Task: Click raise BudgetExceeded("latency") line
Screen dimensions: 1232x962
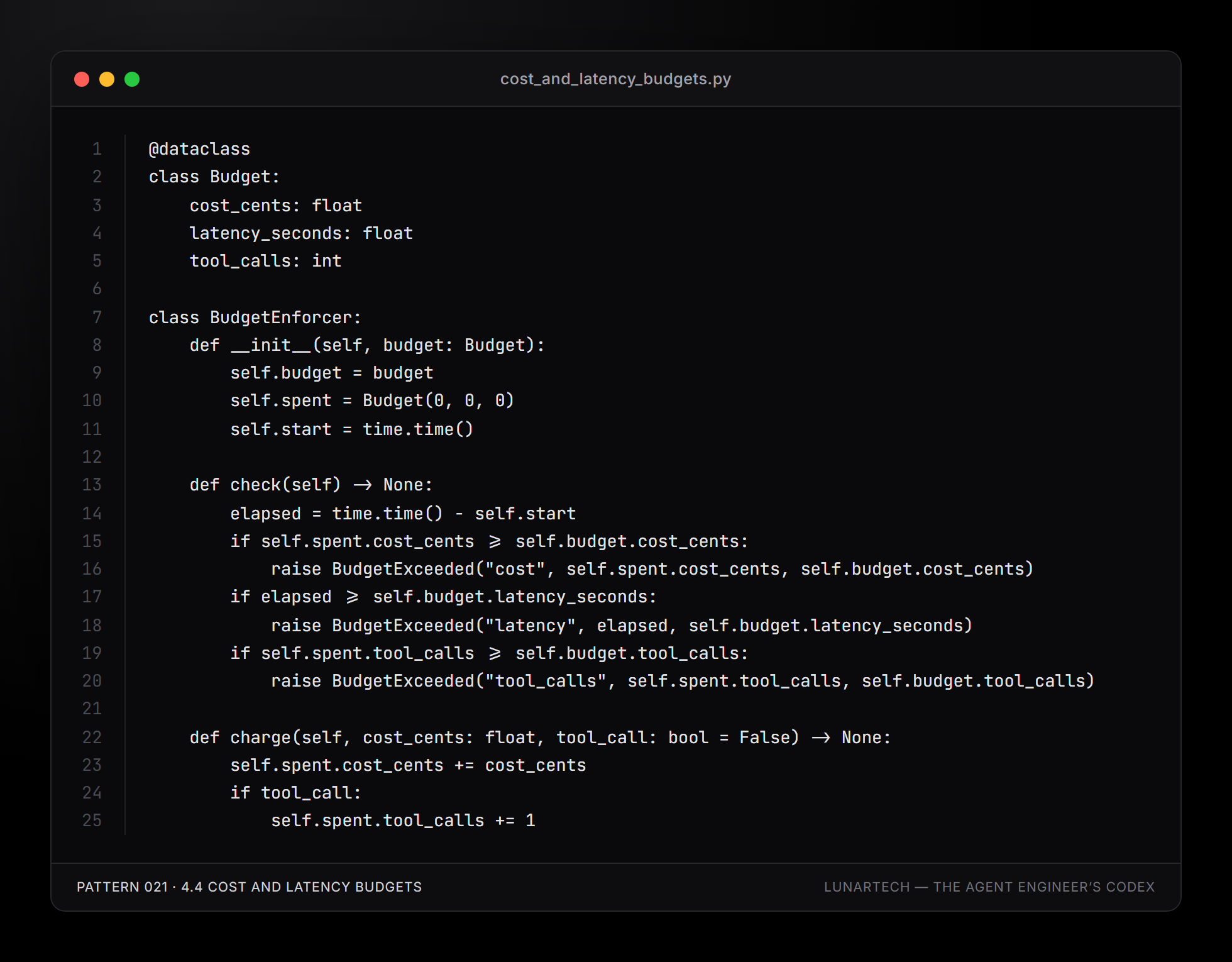Action: tap(622, 626)
